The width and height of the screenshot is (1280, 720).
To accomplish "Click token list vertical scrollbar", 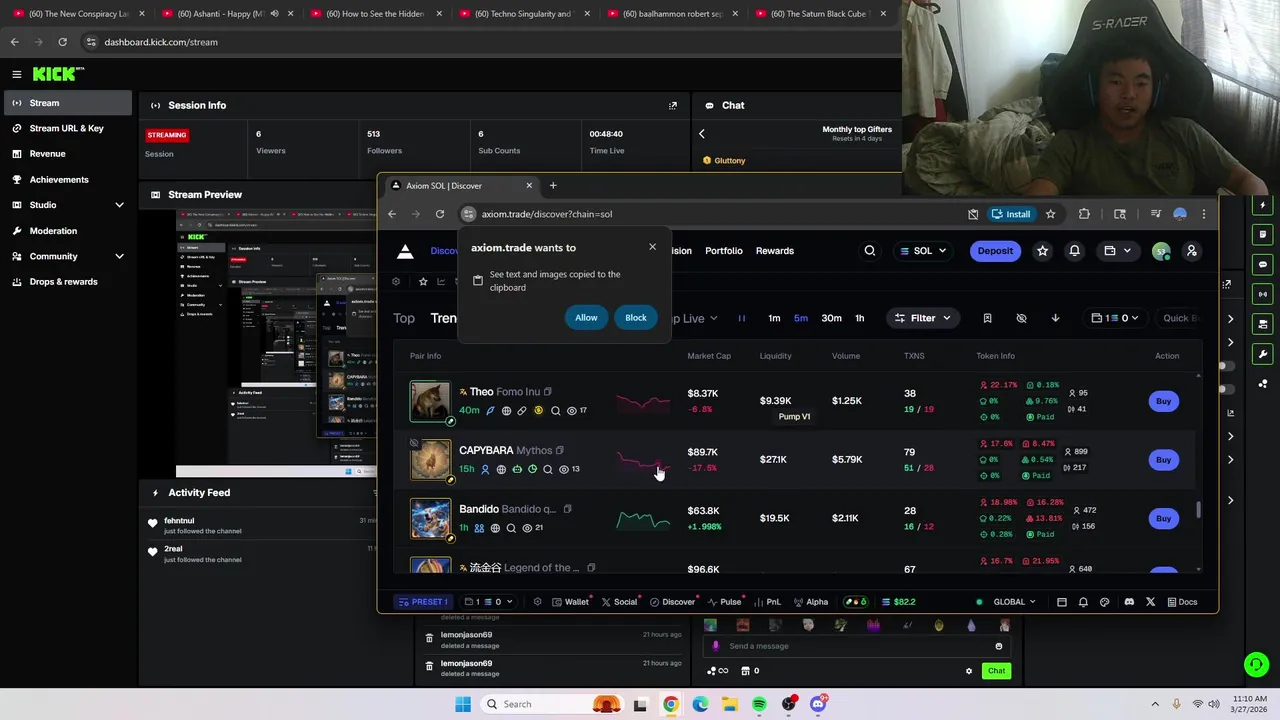I will [x=1198, y=510].
